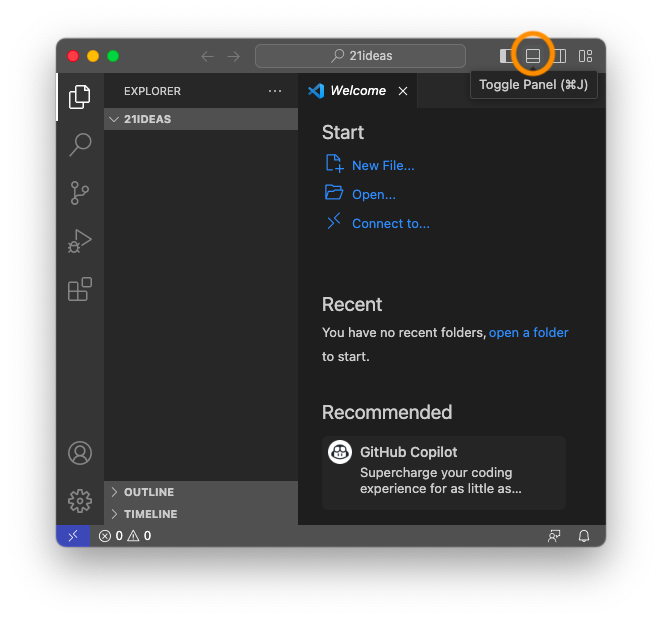Open the Run and Debug view

pos(80,241)
